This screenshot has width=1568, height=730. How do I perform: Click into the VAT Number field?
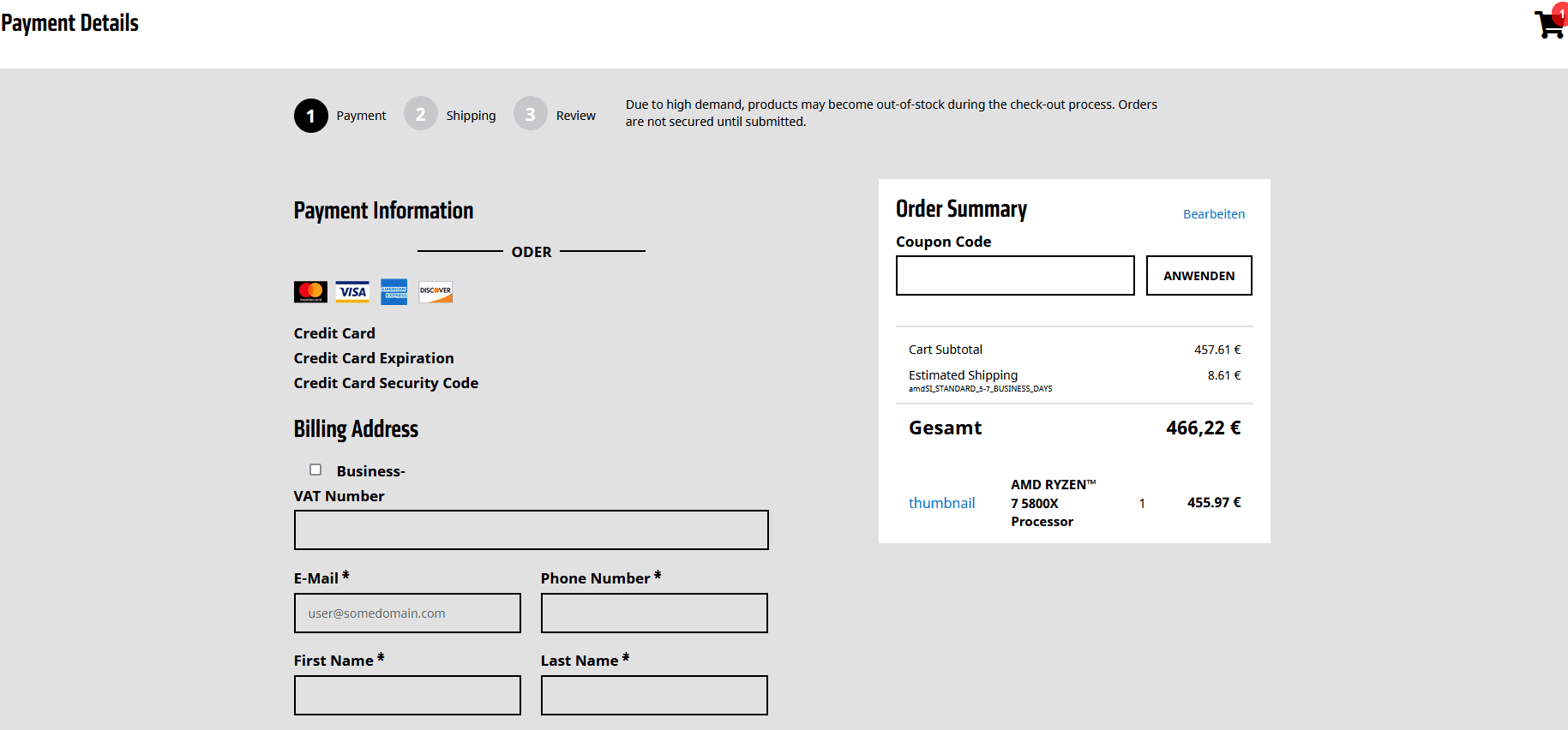531,530
